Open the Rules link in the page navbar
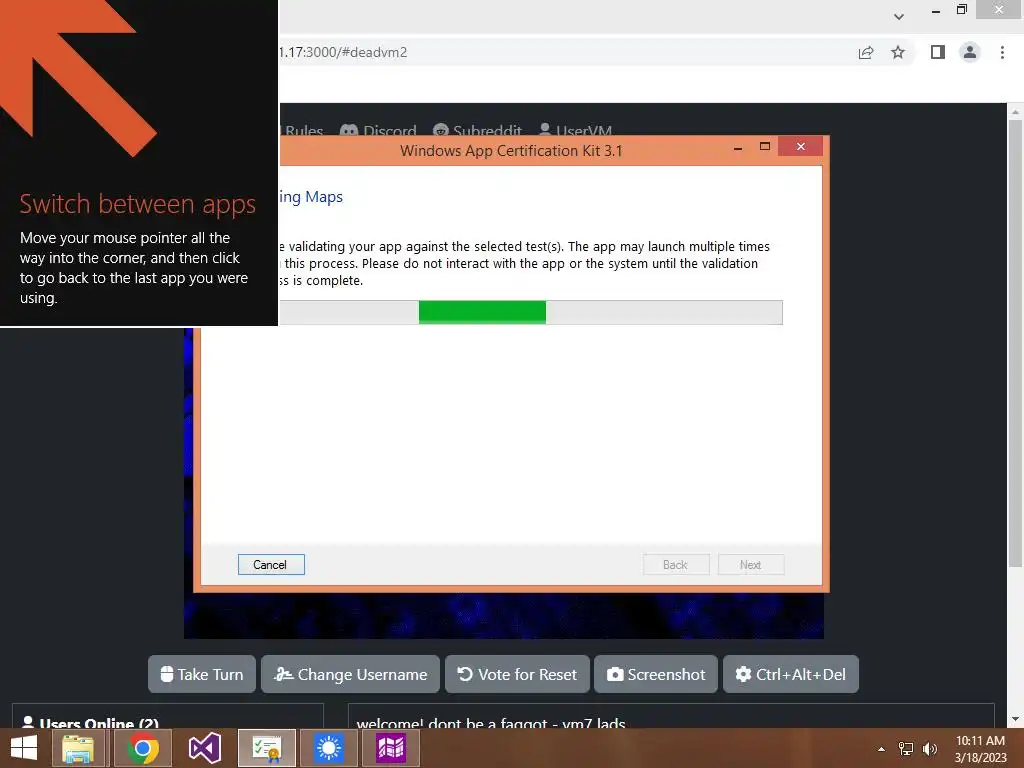 303,131
